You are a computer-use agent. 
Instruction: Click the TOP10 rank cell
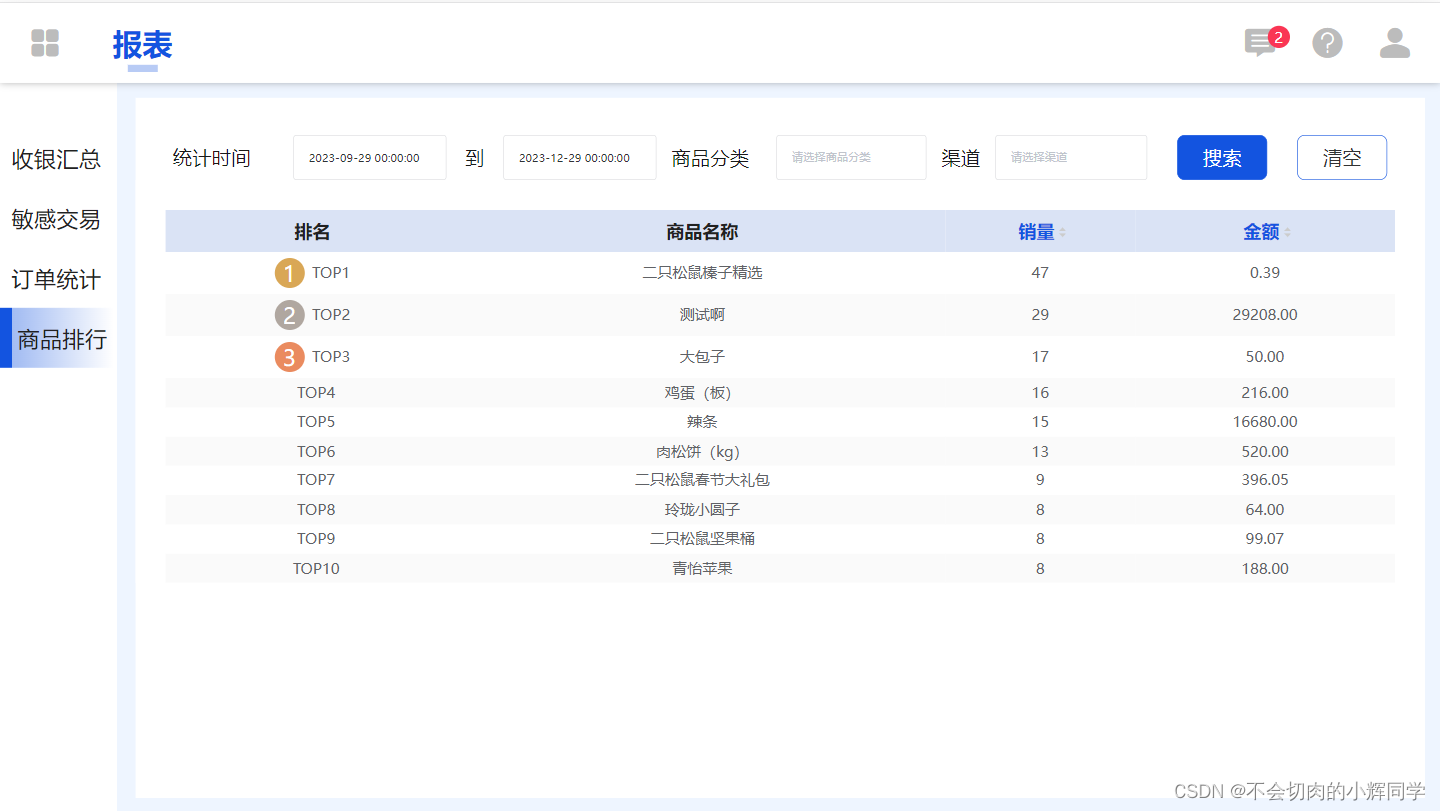(x=316, y=569)
